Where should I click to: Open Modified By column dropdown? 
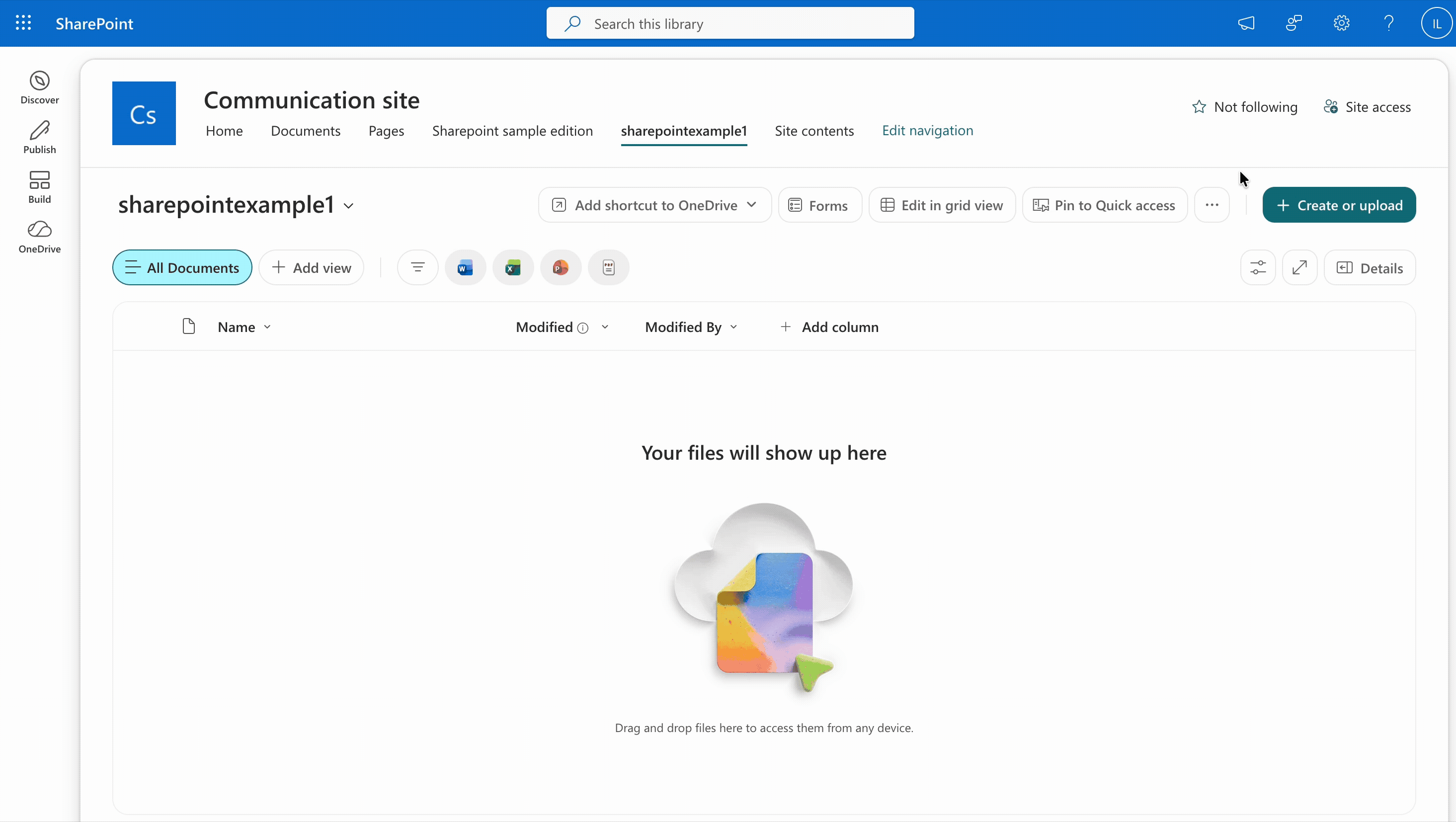click(733, 327)
